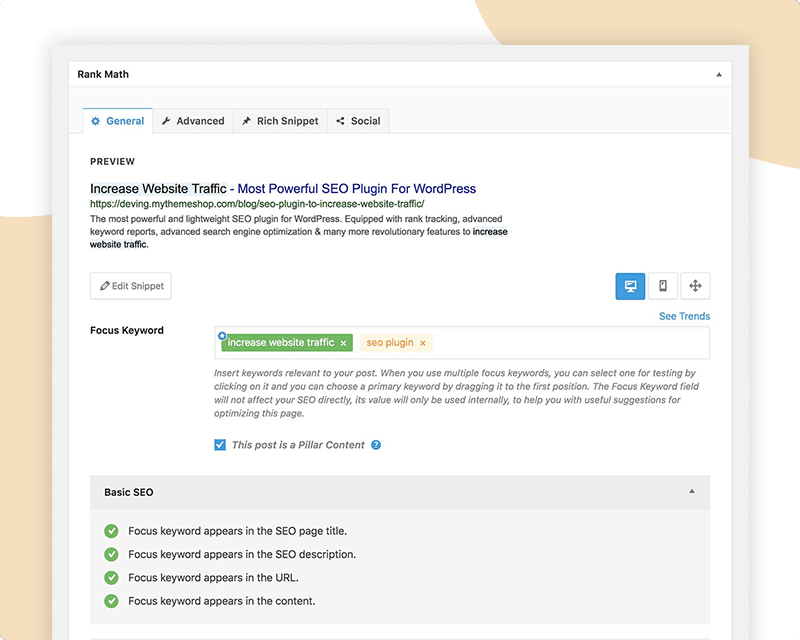The width and height of the screenshot is (800, 640).
Task: Click the move/drag arrows icon
Action: coord(695,286)
